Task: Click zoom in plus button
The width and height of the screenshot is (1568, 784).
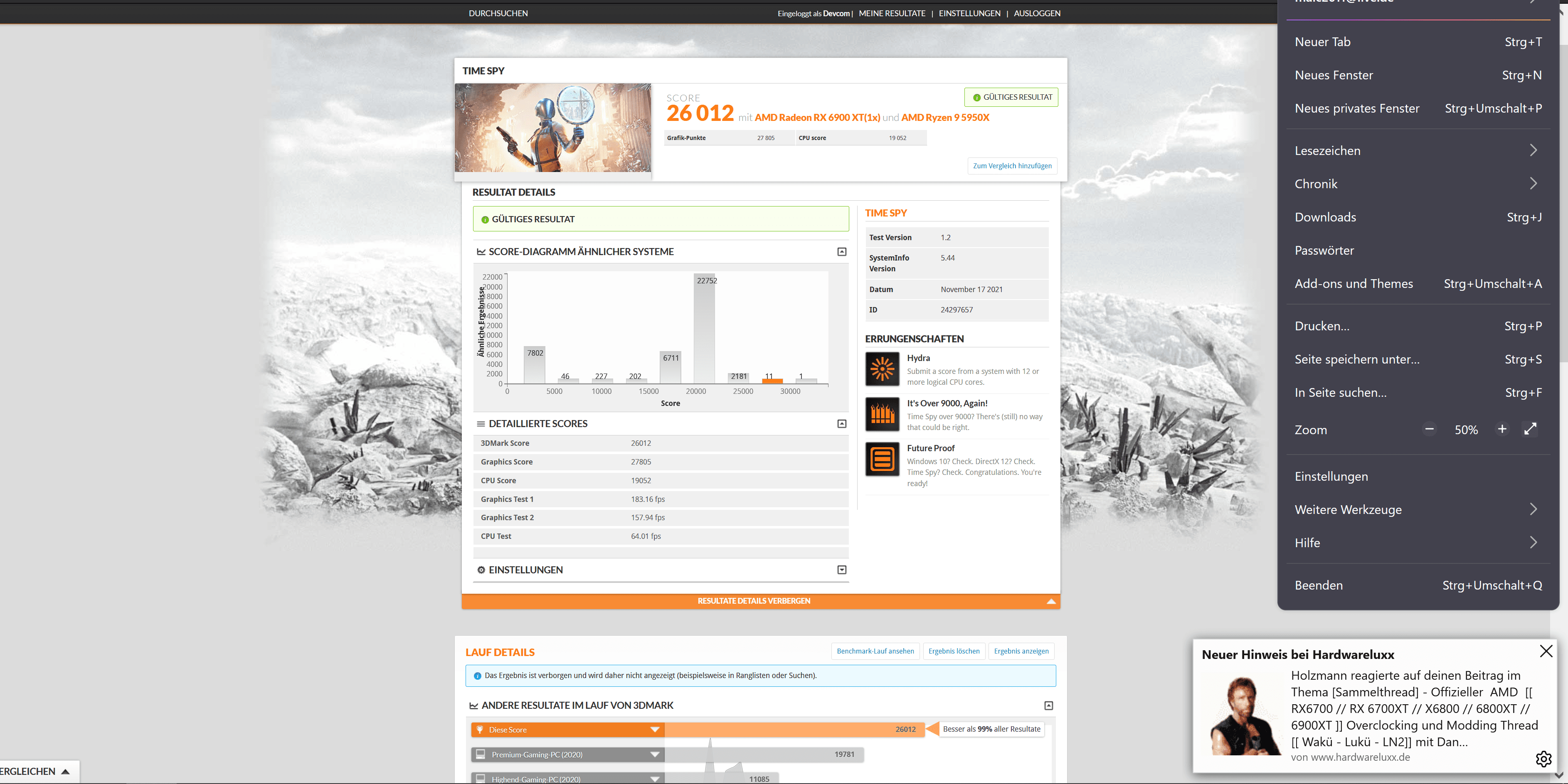Action: [1502, 430]
